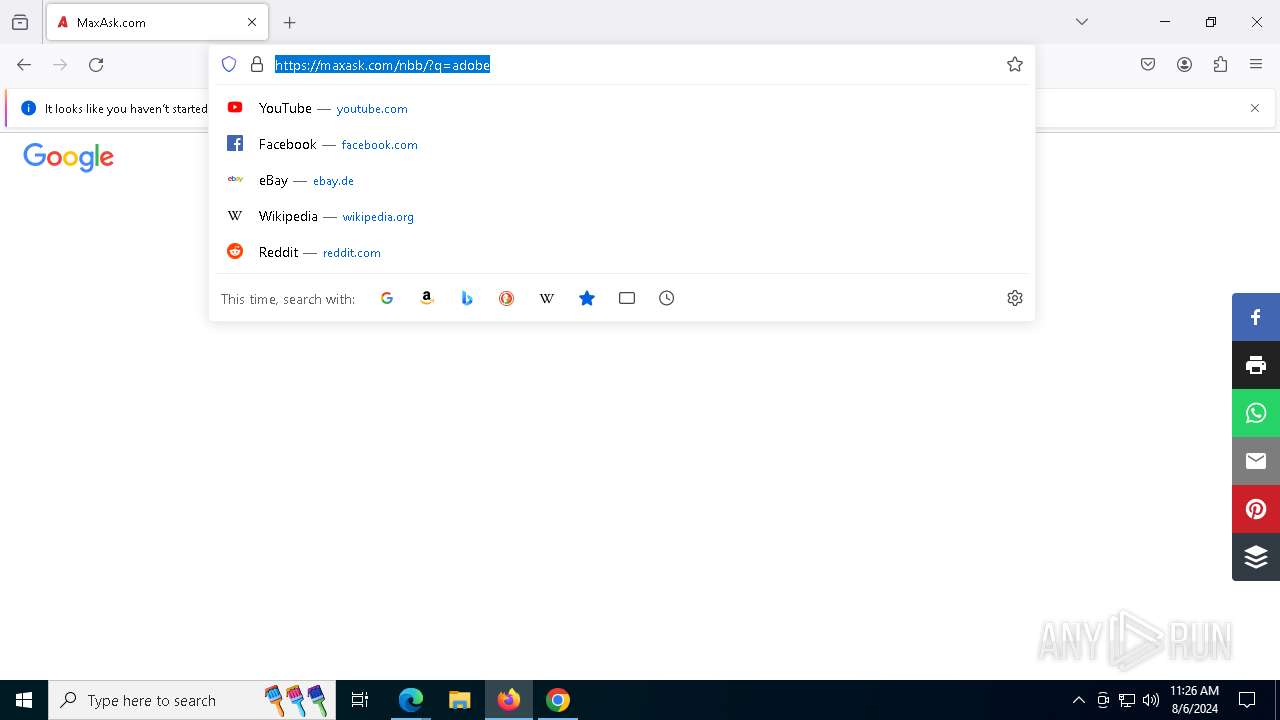The width and height of the screenshot is (1280, 720).
Task: Select the MaxAsk.com tab
Action: pos(157,22)
